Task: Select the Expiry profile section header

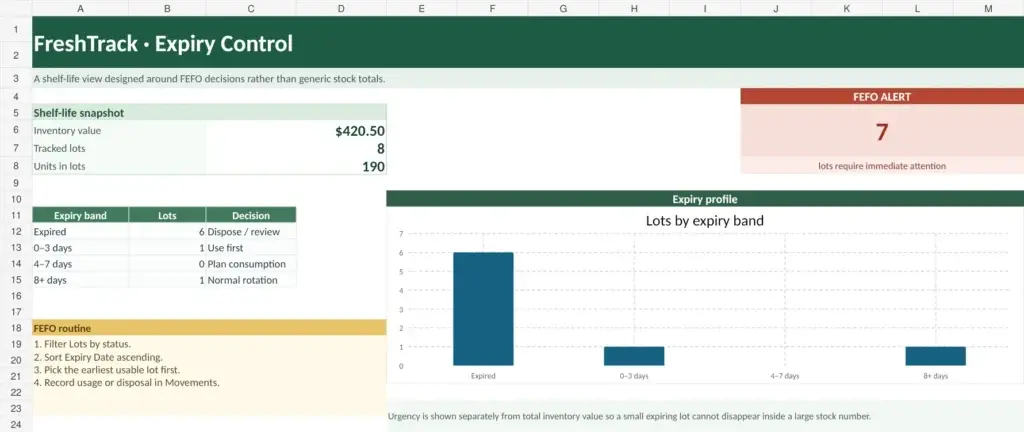Action: [705, 199]
